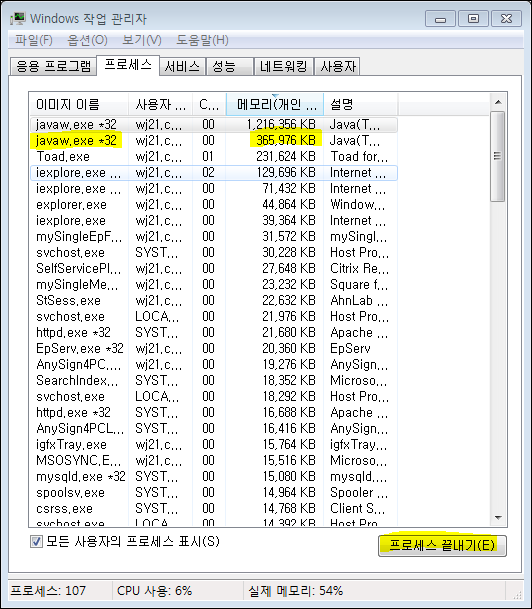532x609 pixels.
Task: Open the 옵션(O) menu
Action: tap(87, 40)
